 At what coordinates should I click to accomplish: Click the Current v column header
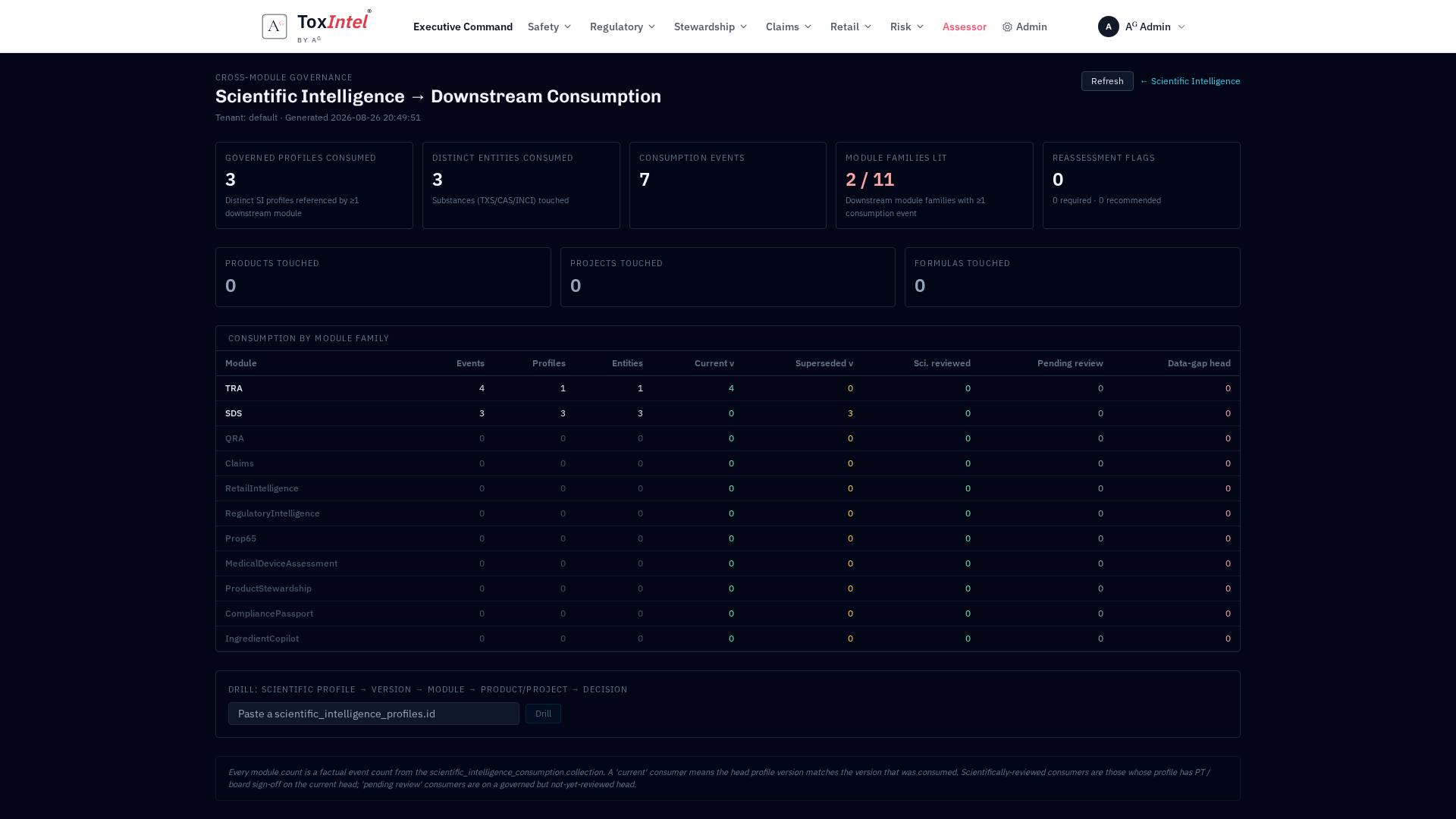click(714, 363)
